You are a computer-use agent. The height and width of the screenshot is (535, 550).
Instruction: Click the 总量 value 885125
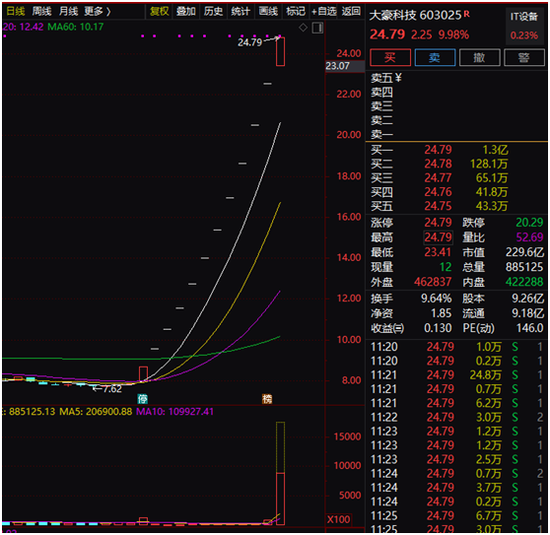coord(524,267)
